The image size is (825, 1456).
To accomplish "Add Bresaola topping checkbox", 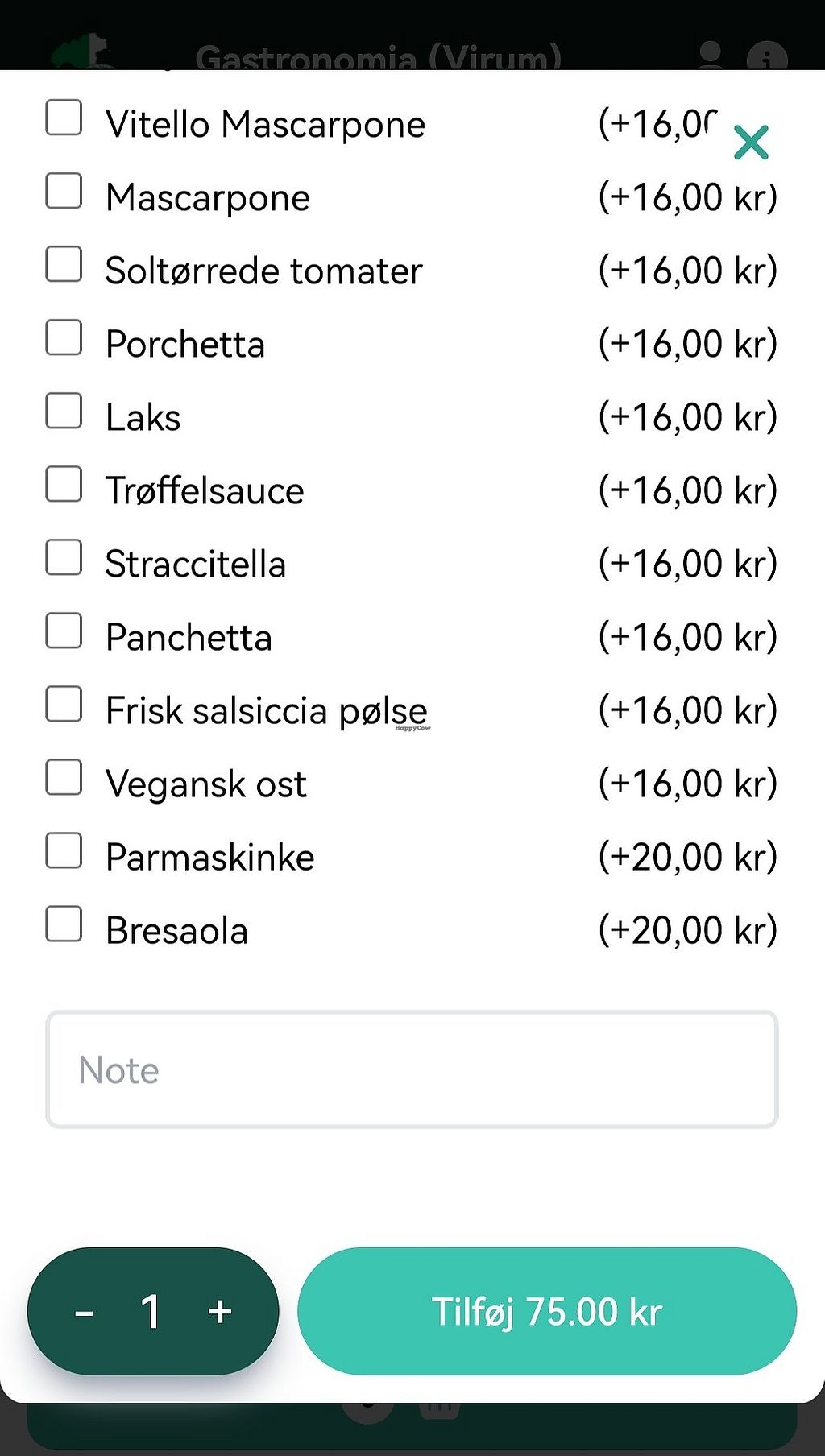I will tap(64, 924).
